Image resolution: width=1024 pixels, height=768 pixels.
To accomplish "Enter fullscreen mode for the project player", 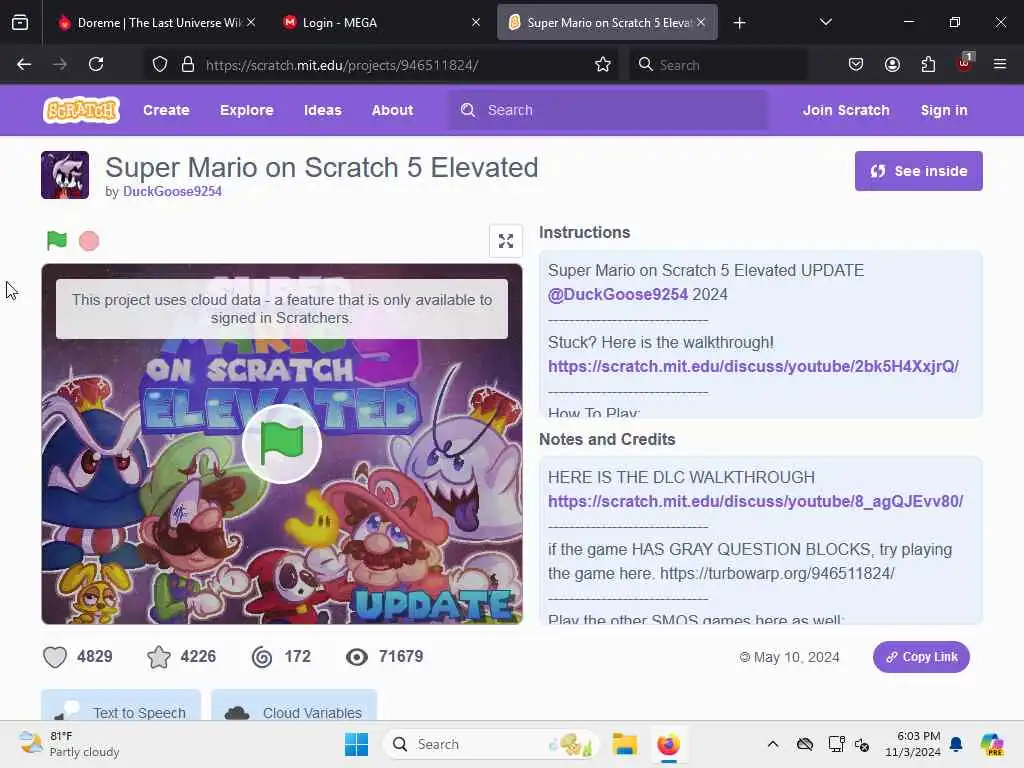I will pos(505,241).
